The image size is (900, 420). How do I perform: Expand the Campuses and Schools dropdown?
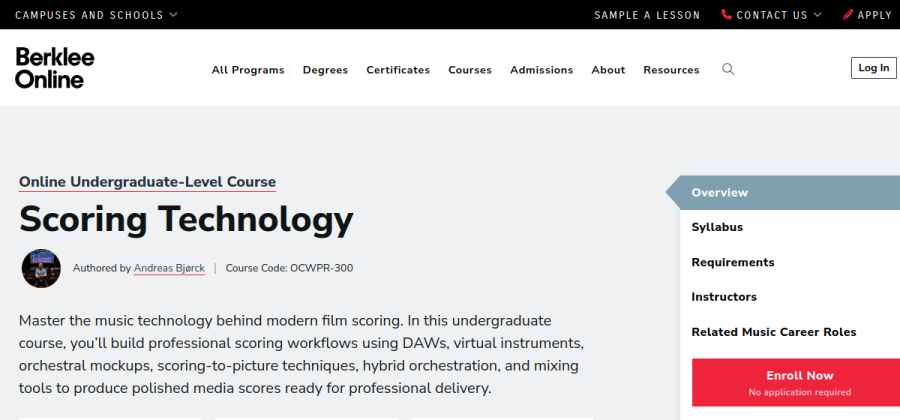pos(96,15)
